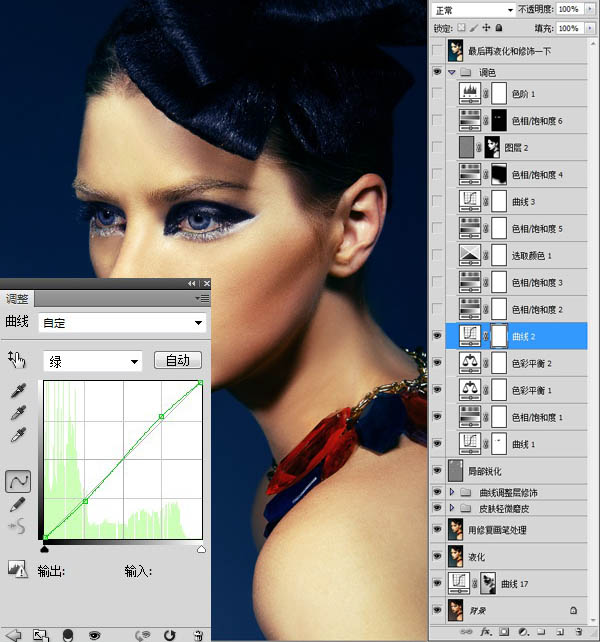
Task: Open the curves preset dropdown showing 自定
Action: (121, 323)
